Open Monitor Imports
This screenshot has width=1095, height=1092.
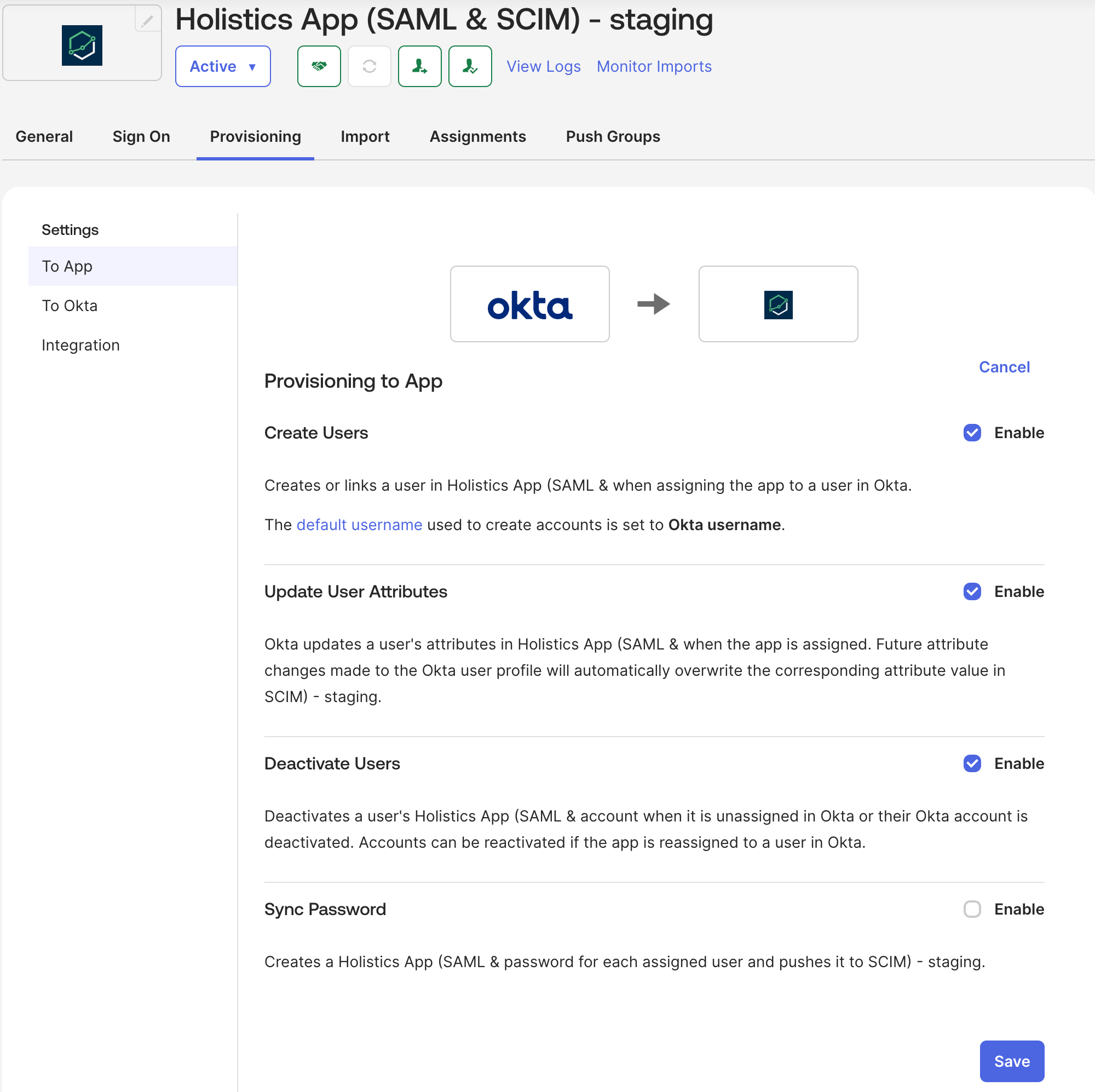tap(654, 66)
